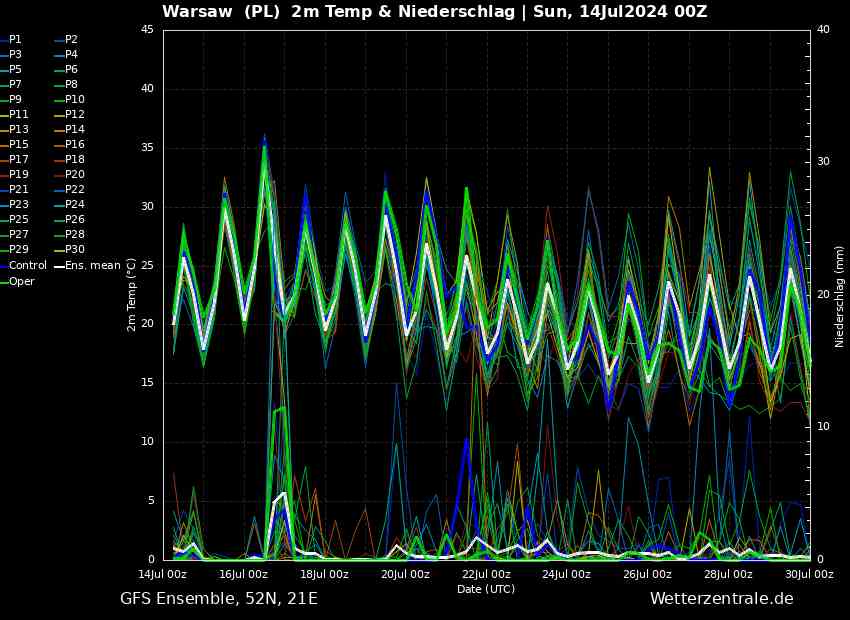Select the "16Jul 00z" date tick label
This screenshot has height=620, width=850.
pos(244,574)
